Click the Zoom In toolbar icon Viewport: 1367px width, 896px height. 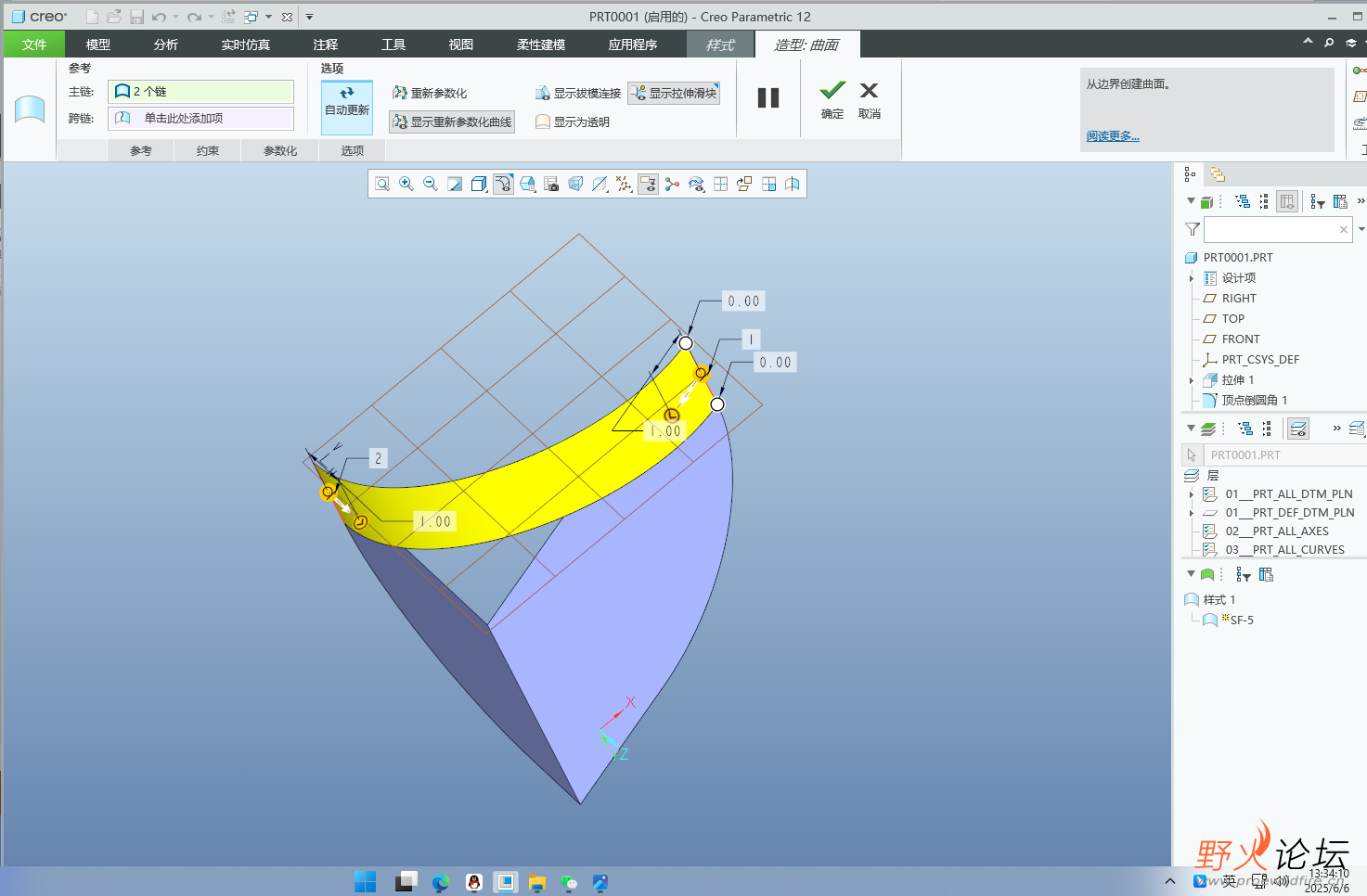pos(406,184)
